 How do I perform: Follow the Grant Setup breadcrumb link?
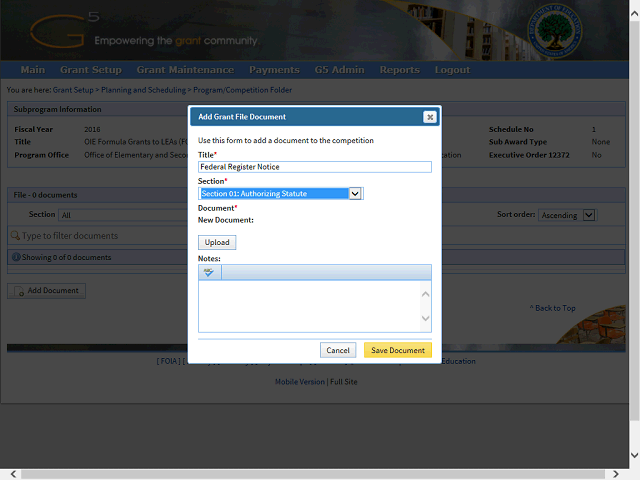(73, 90)
